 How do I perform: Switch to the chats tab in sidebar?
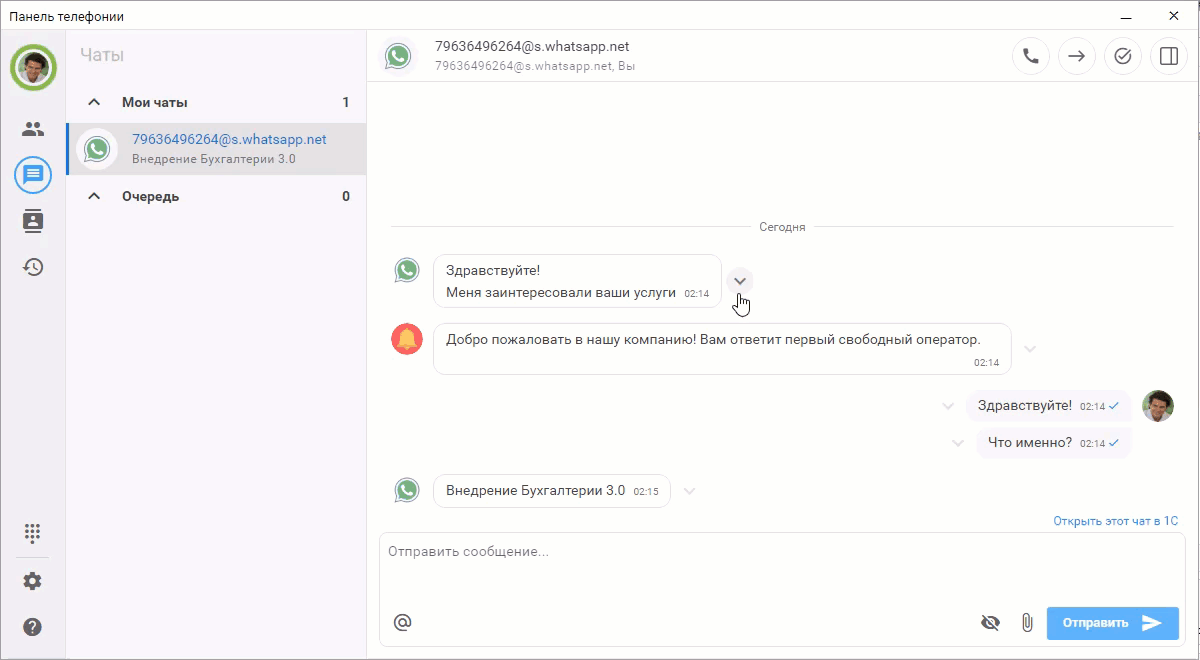33,175
